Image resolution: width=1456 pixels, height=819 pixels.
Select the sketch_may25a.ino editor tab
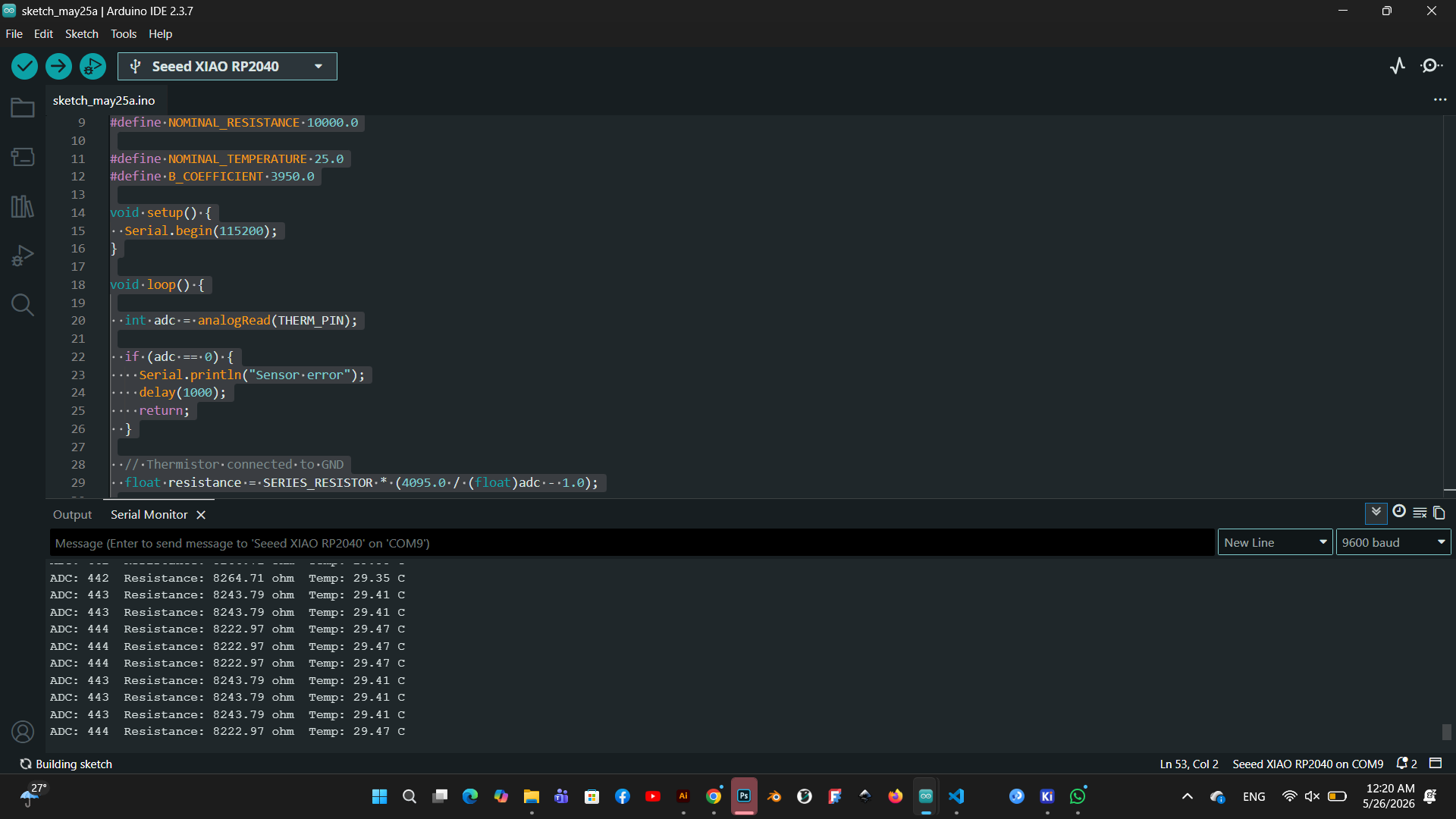pos(104,100)
